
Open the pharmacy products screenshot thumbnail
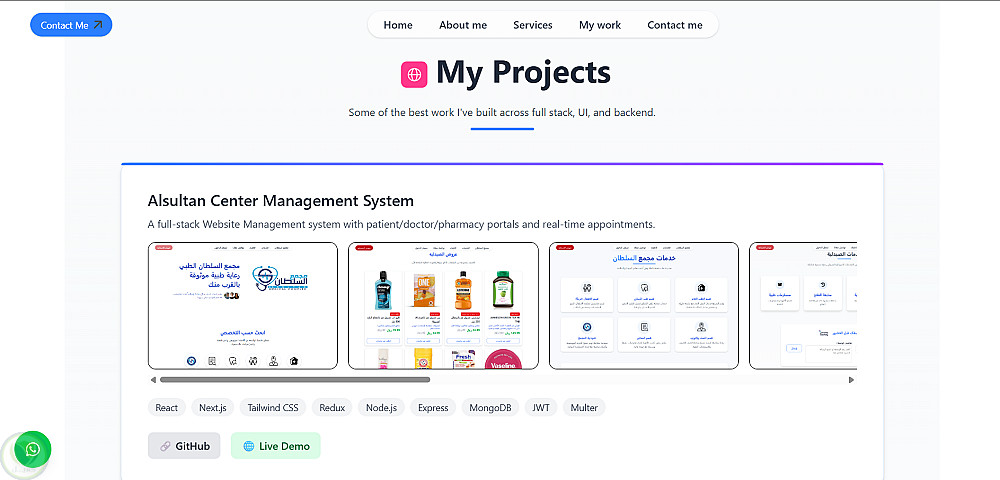[443, 305]
